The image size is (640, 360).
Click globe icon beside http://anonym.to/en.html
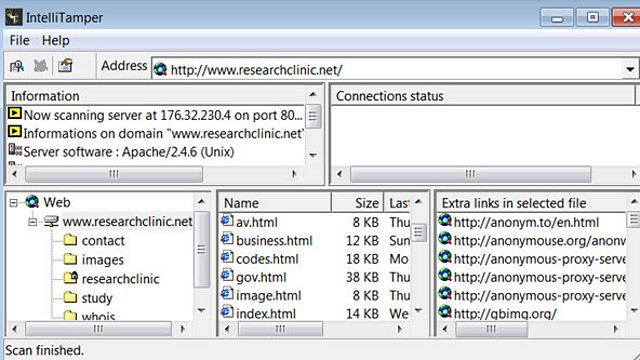click(445, 221)
